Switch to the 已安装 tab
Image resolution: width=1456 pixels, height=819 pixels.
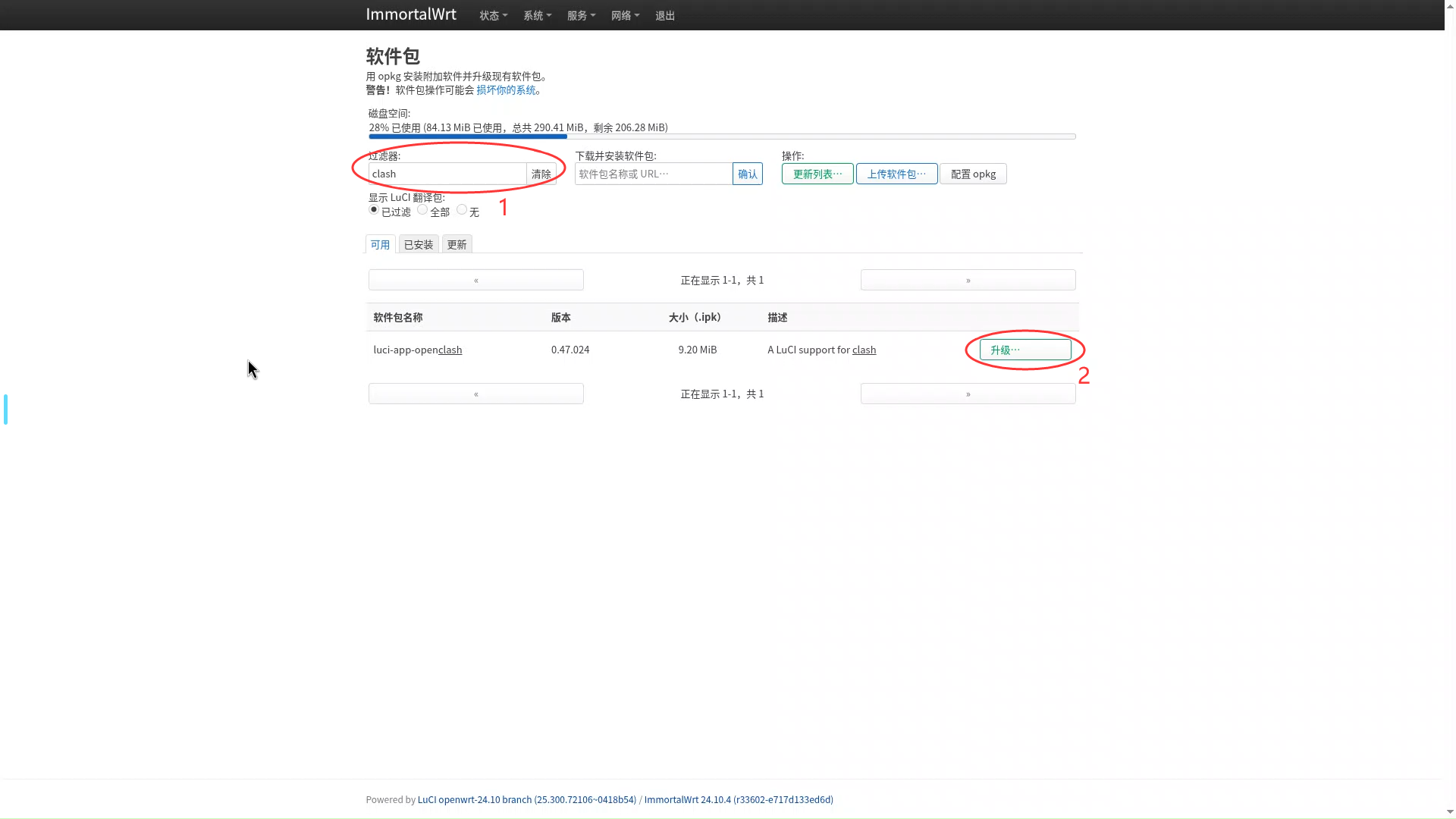coord(418,243)
